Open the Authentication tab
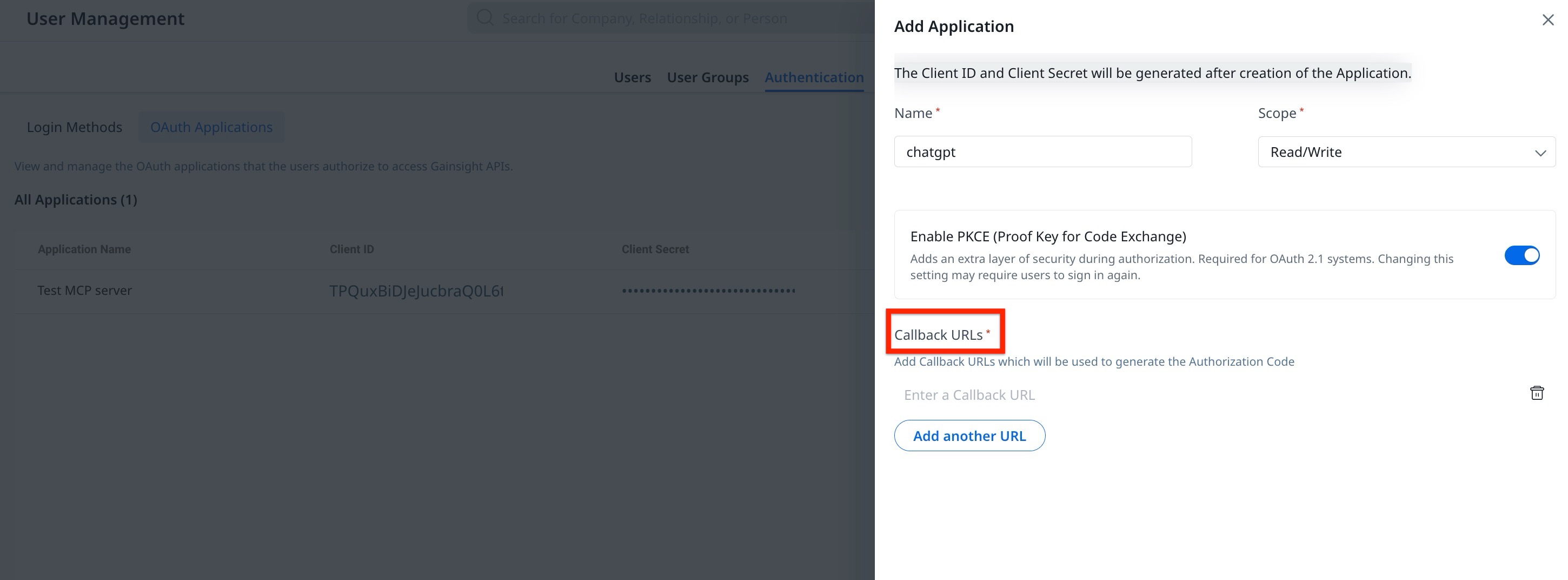Screen dimensions: 1568x580 pos(813,77)
